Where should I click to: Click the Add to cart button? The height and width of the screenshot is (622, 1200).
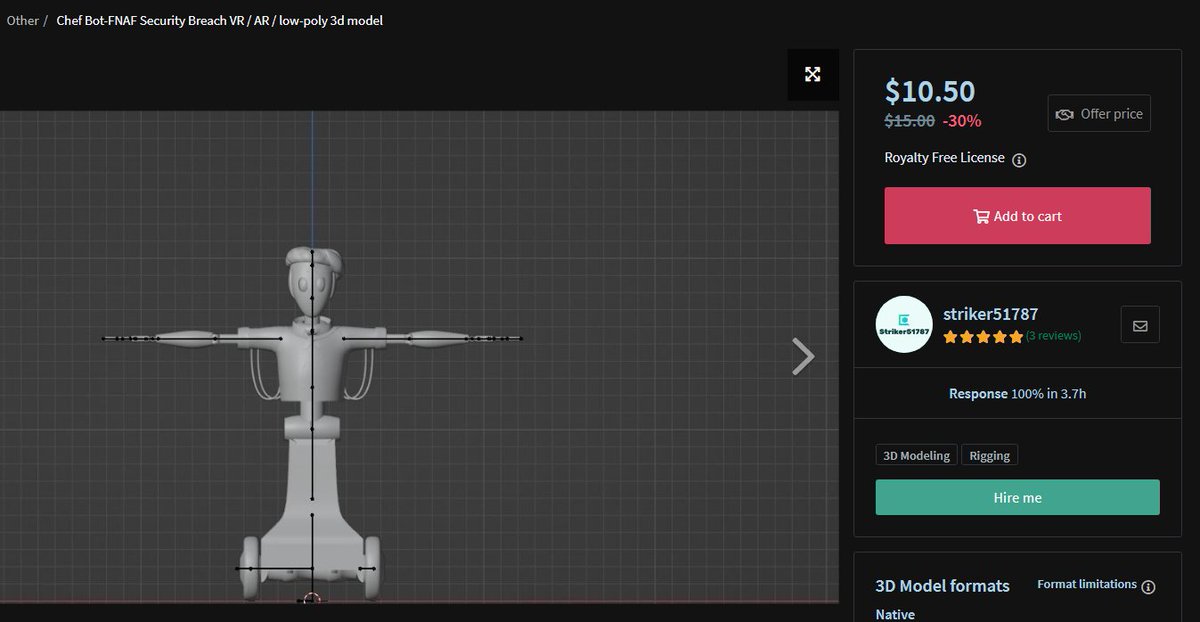pyautogui.click(x=1017, y=216)
